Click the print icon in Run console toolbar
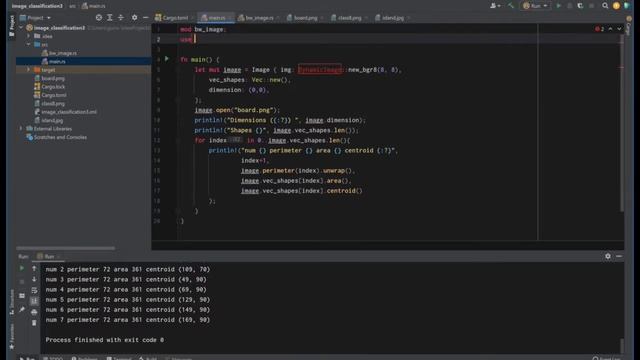 click(x=34, y=312)
